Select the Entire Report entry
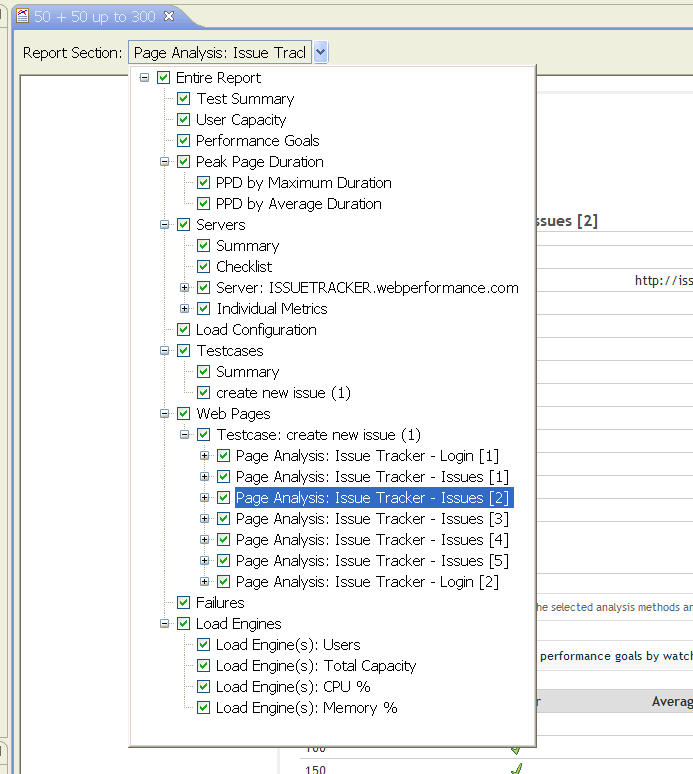The height and width of the screenshot is (774, 693). point(218,78)
